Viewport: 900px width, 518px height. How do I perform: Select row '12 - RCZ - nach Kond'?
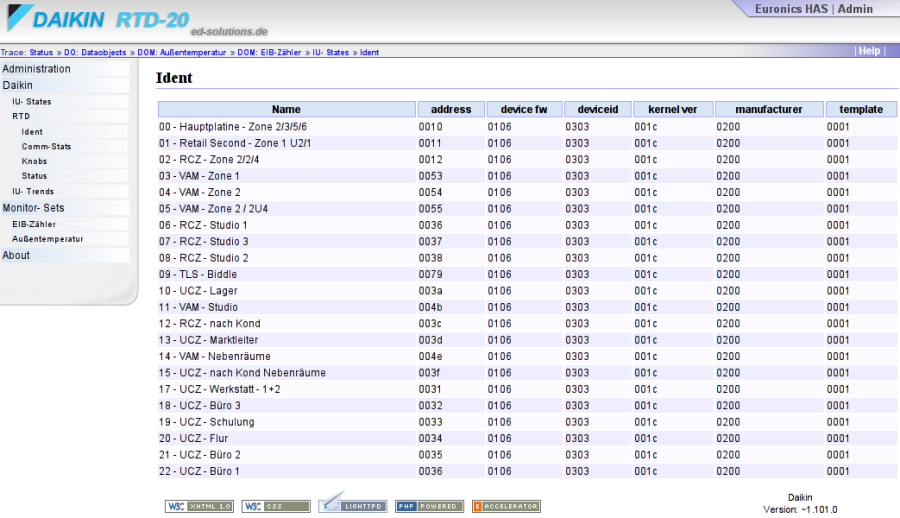tap(527, 323)
